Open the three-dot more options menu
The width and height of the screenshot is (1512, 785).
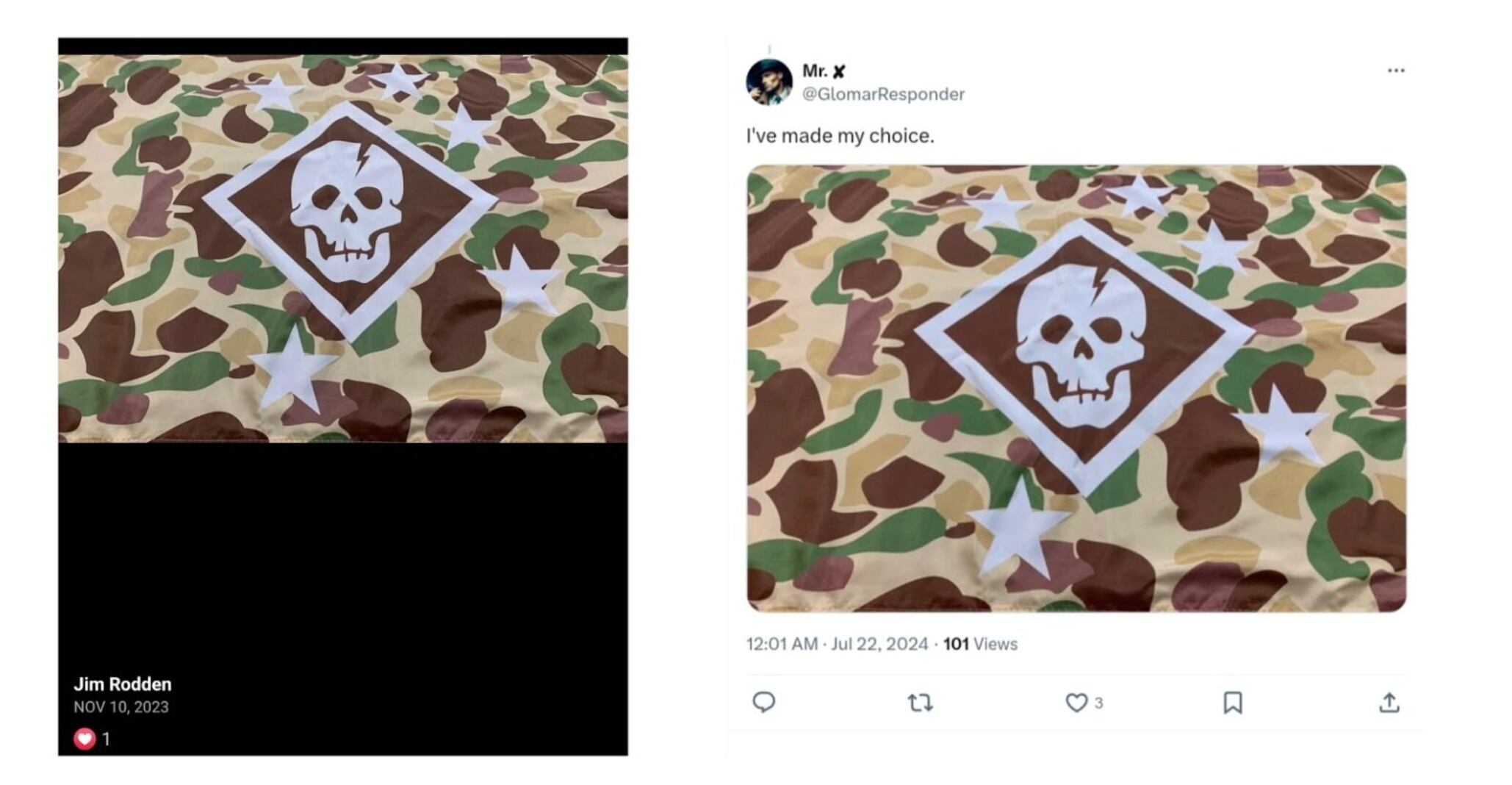click(1396, 71)
